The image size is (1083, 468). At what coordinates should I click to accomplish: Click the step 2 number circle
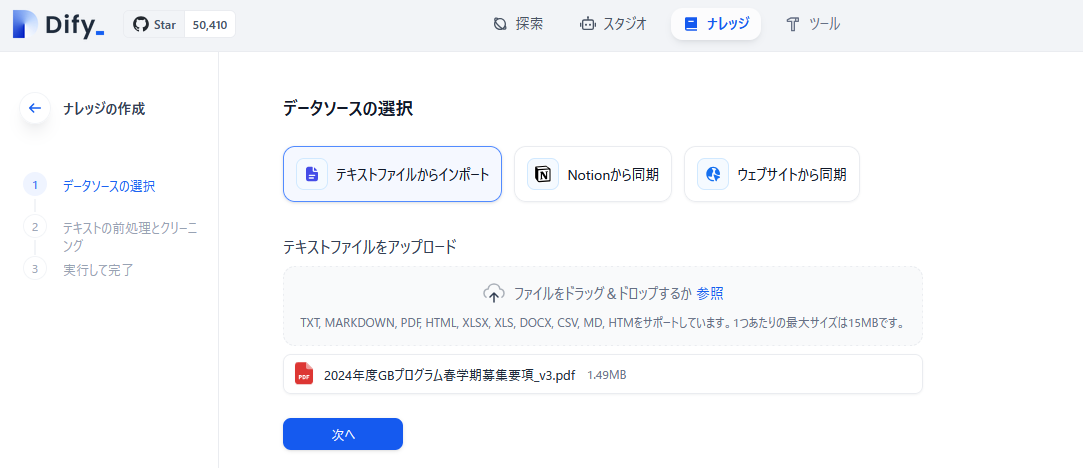click(35, 226)
